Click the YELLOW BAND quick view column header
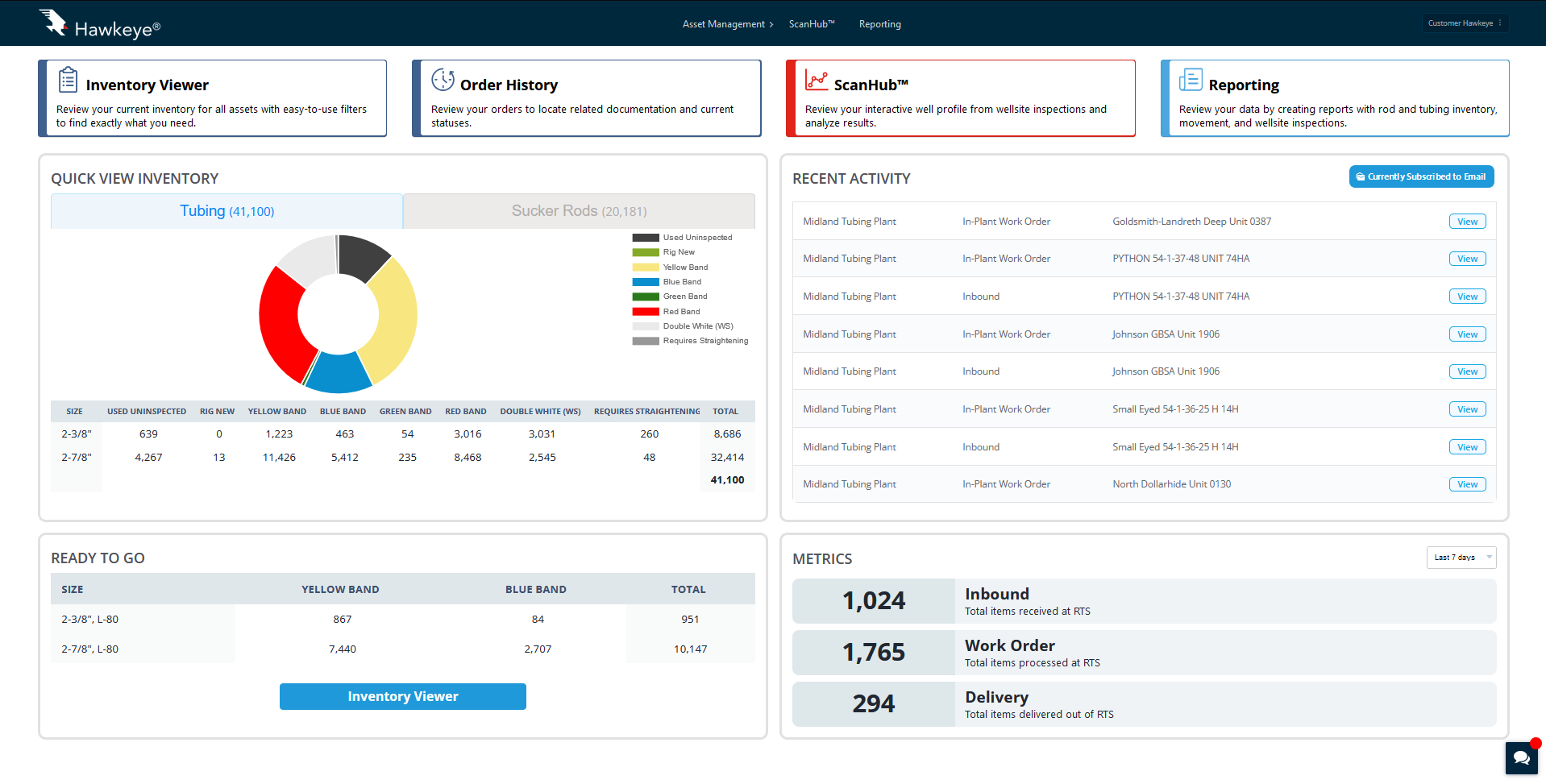The width and height of the screenshot is (1546, 784). coord(277,412)
